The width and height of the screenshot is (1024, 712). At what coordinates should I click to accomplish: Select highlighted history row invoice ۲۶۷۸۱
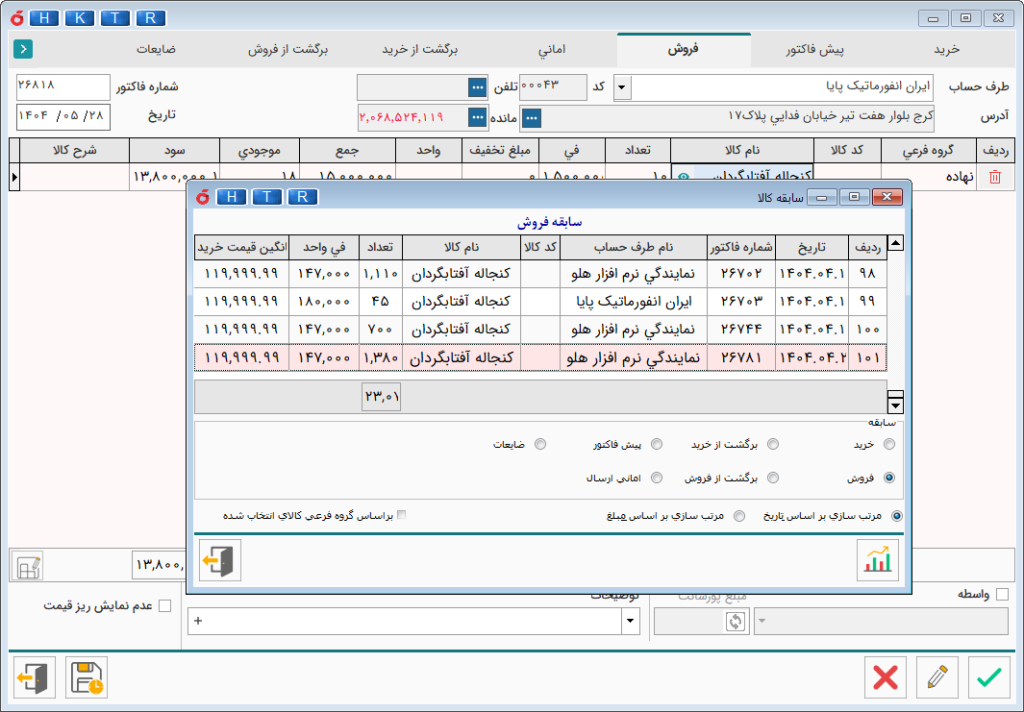tap(540, 358)
